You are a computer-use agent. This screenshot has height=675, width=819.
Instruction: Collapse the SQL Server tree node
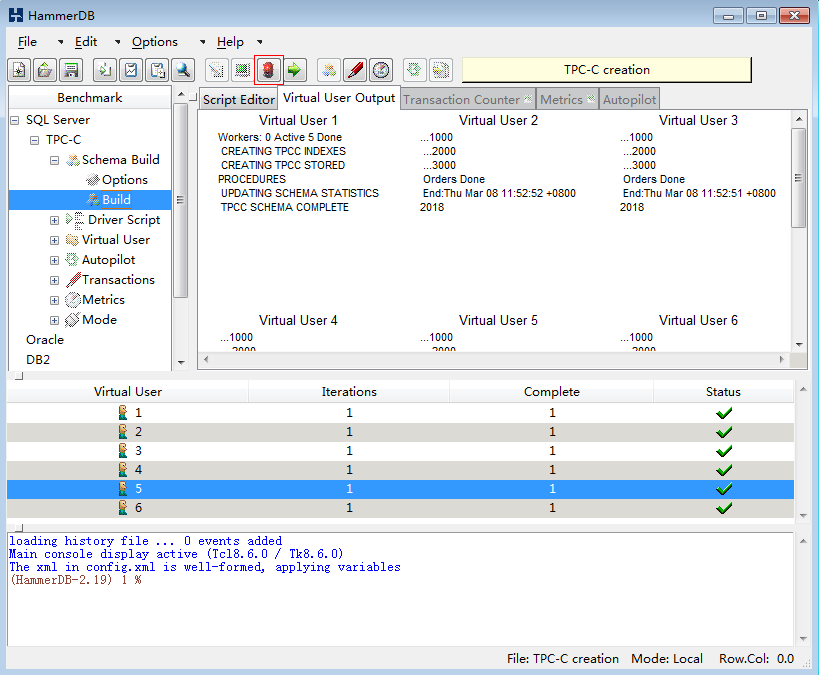(15, 120)
